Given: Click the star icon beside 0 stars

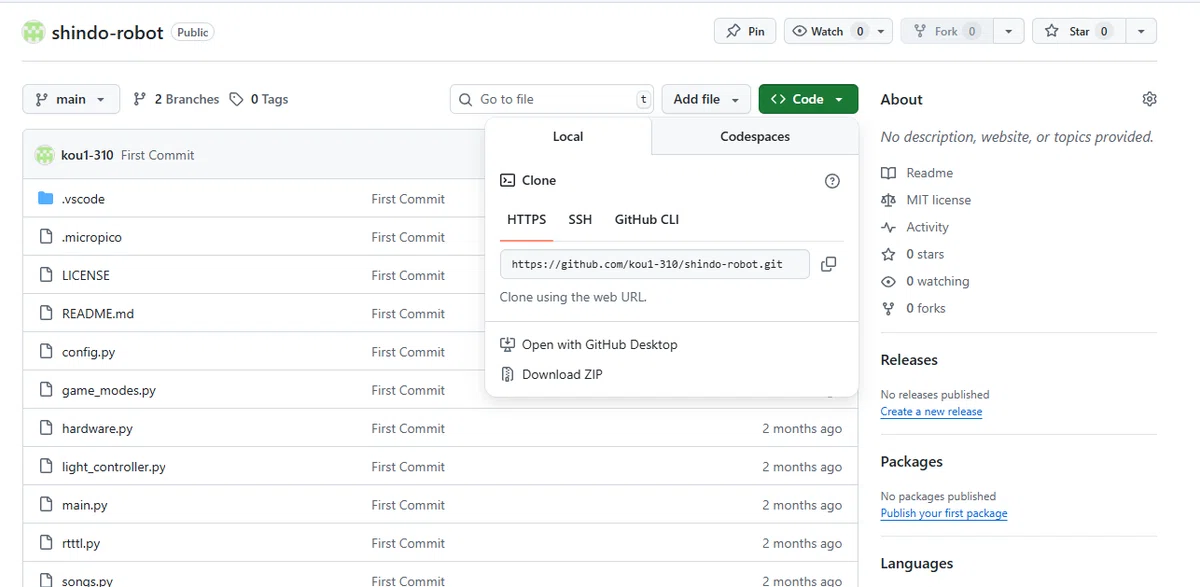Looking at the screenshot, I should coord(888,254).
